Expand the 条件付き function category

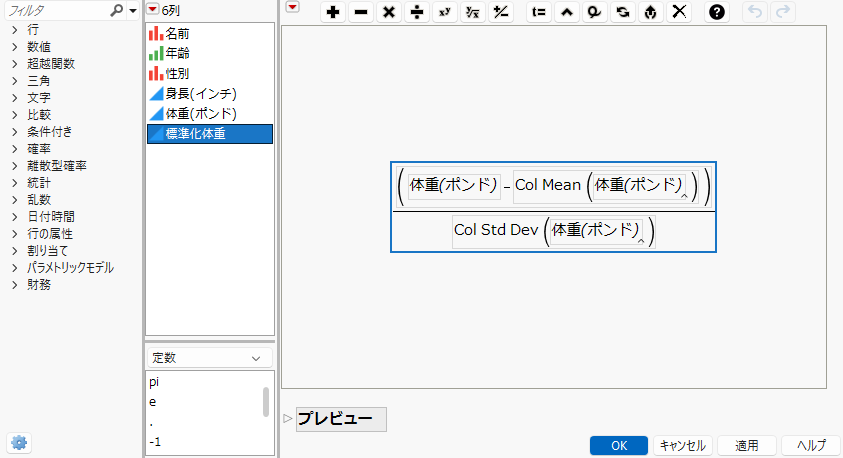[15, 132]
